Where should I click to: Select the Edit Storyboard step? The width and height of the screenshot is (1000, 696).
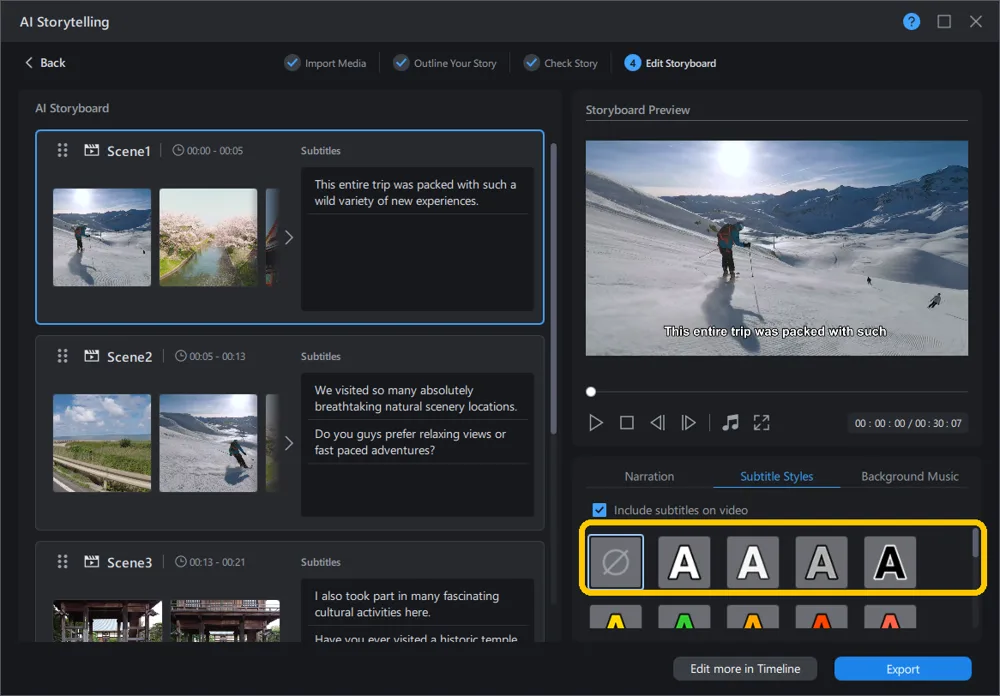[670, 63]
